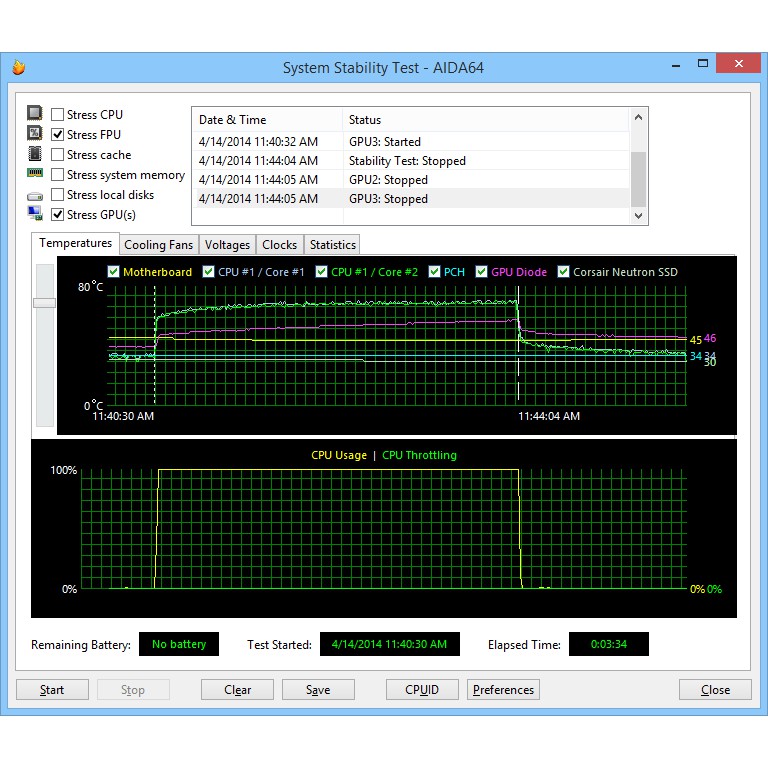The height and width of the screenshot is (768, 768).
Task: Click the 11:40:30 AM graph time label
Action: click(x=123, y=416)
